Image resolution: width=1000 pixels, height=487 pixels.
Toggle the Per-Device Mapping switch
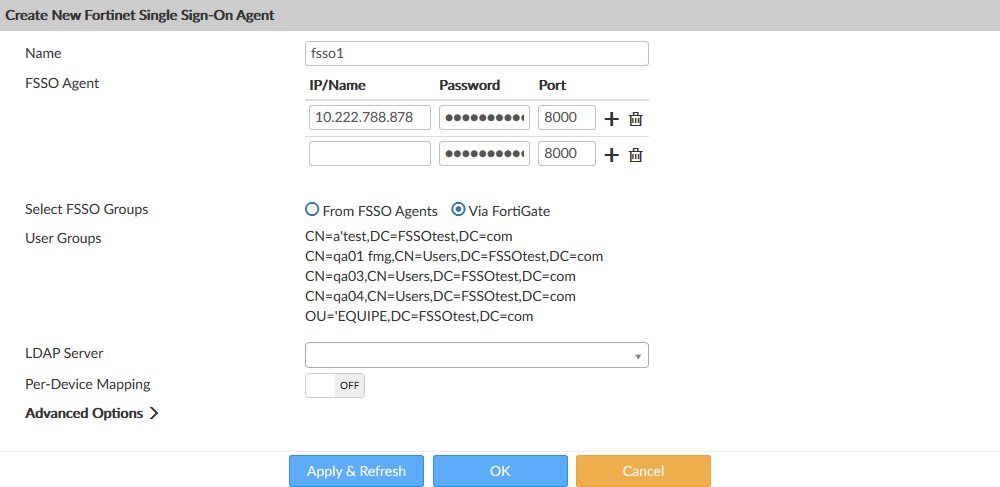[x=335, y=385]
